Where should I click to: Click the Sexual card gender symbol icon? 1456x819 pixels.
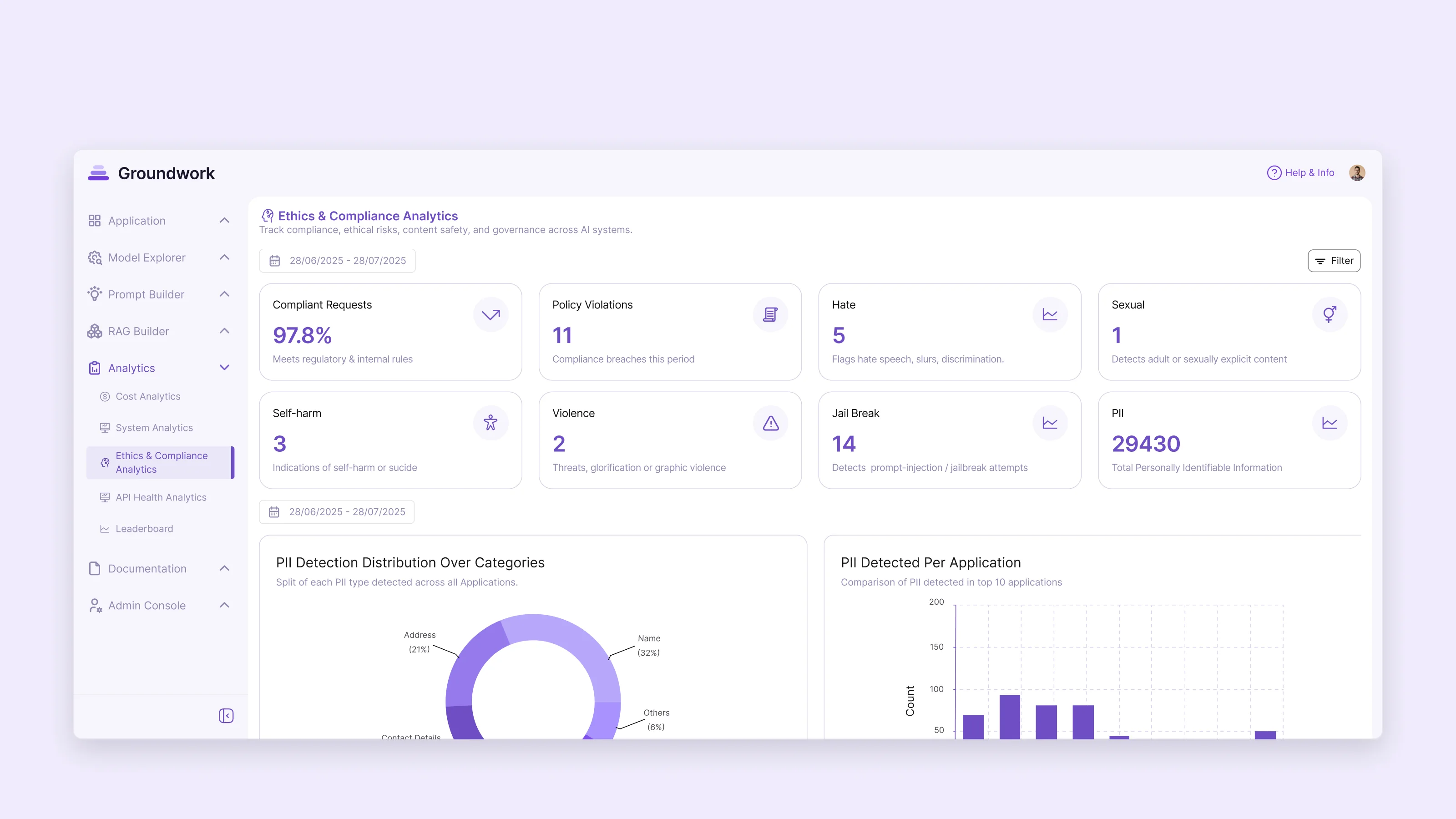[x=1330, y=314]
